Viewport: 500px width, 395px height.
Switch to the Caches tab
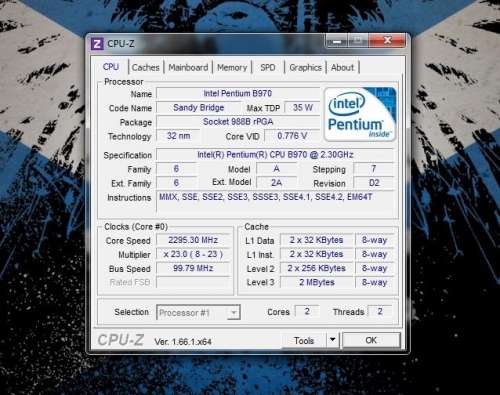[146, 68]
